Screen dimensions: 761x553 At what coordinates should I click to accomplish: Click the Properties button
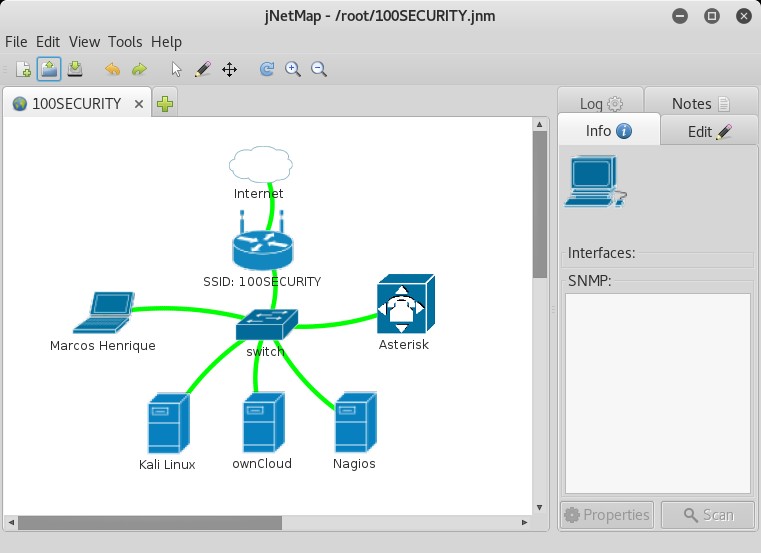(607, 515)
